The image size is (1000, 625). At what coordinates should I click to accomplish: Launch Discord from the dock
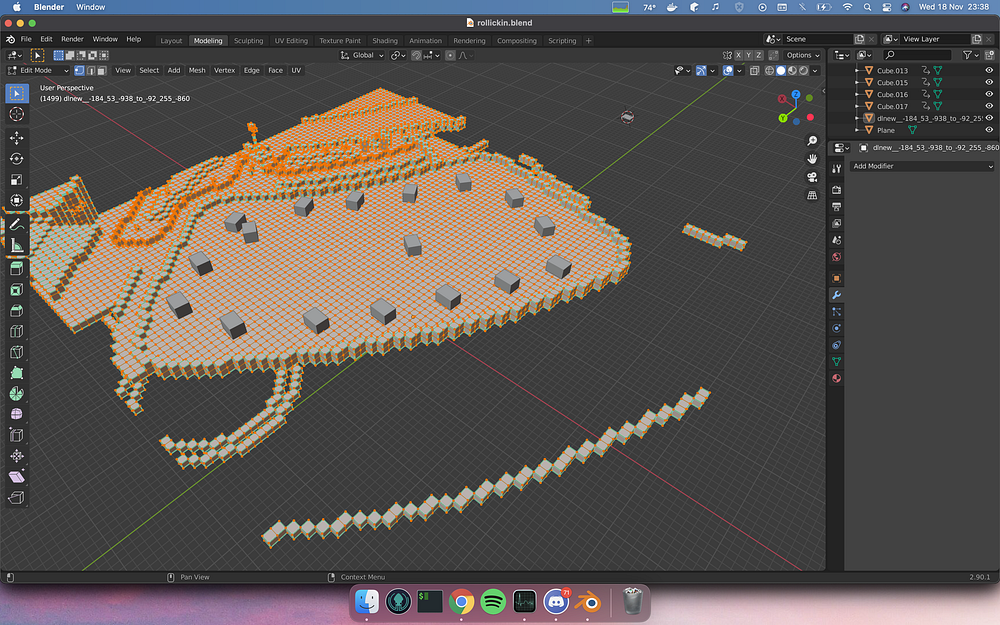pos(556,602)
